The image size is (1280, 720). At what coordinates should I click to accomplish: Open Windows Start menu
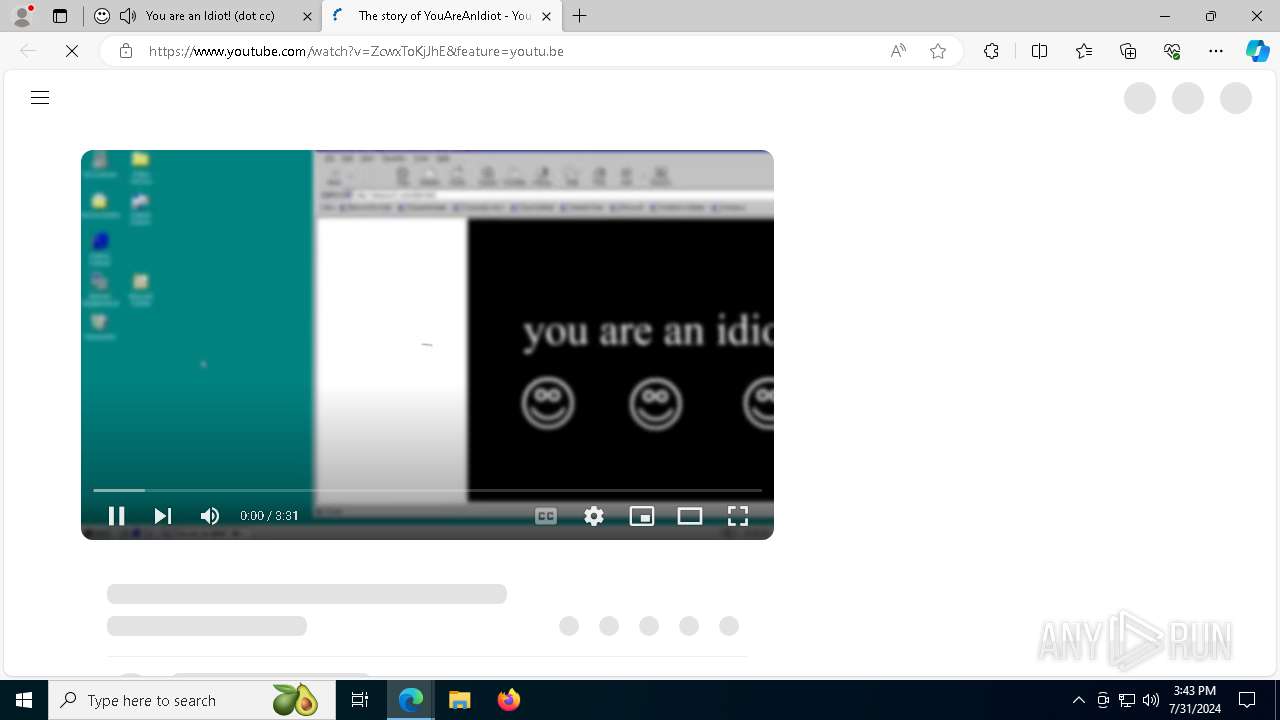click(24, 700)
